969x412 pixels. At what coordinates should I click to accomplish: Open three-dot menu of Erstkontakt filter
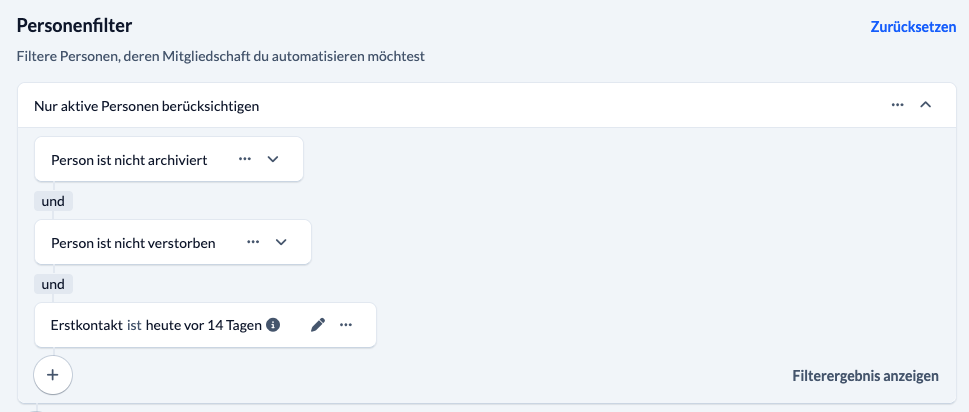(346, 325)
